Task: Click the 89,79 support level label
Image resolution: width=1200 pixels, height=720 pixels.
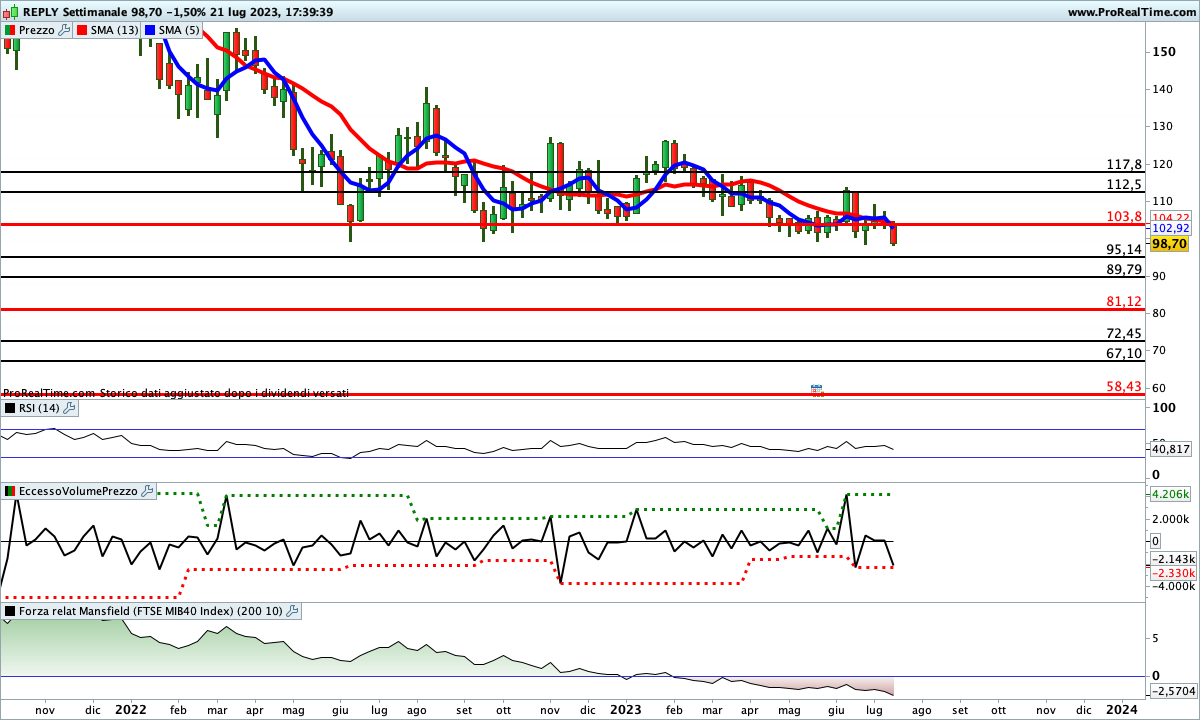Action: click(1124, 270)
